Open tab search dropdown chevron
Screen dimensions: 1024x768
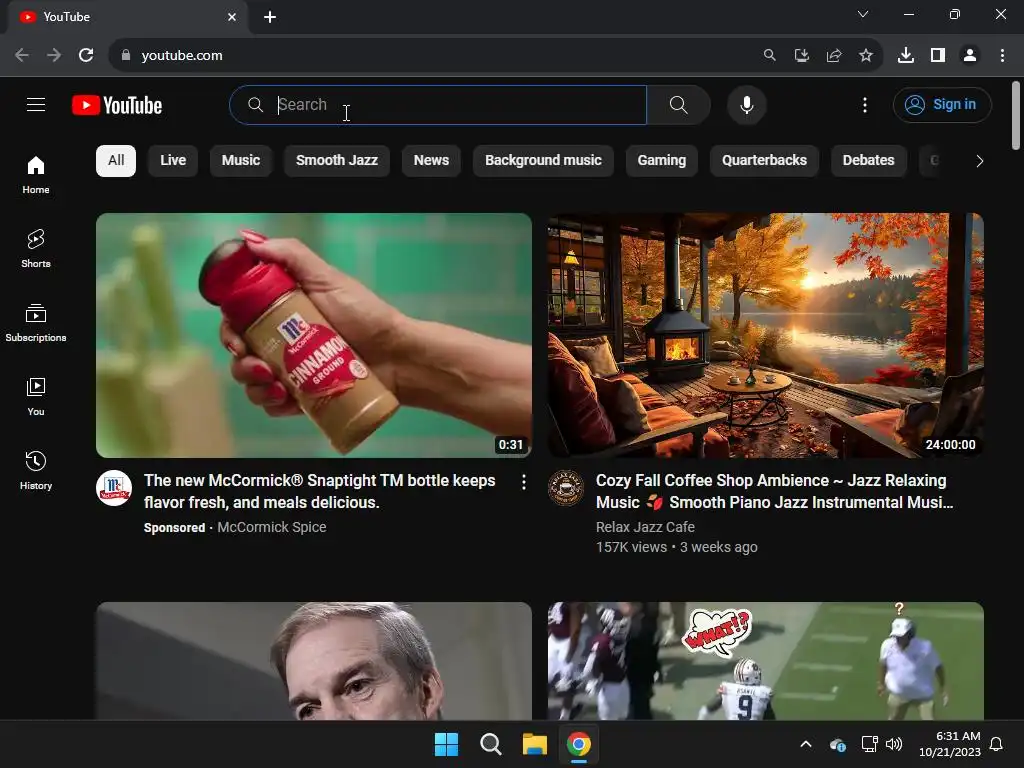click(x=863, y=14)
